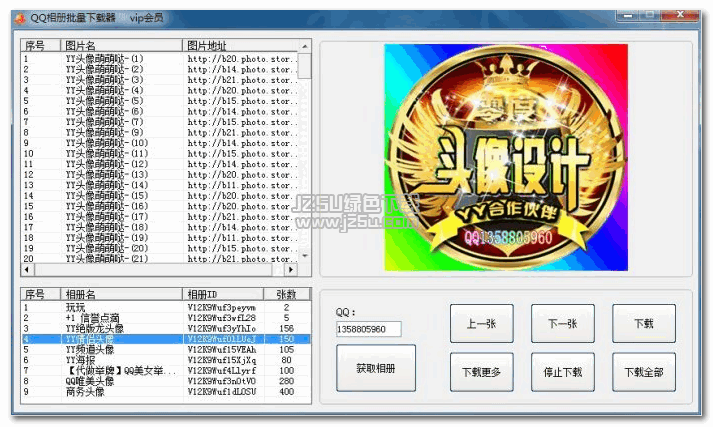Focus the QQ number input field

[369, 329]
